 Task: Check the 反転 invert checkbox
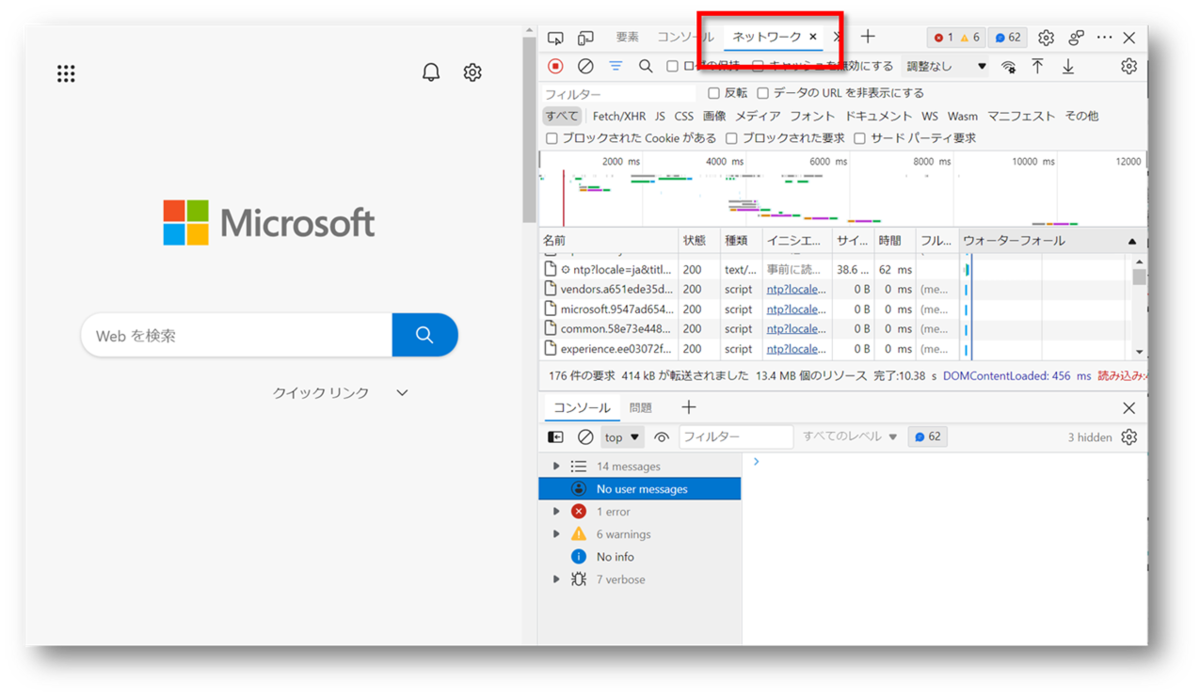tap(713, 93)
